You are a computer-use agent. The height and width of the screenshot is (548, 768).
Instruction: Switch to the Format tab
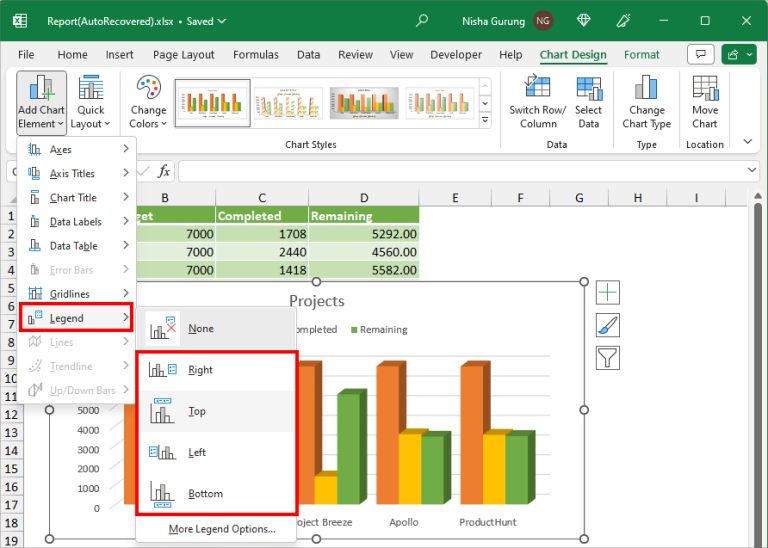[642, 55]
